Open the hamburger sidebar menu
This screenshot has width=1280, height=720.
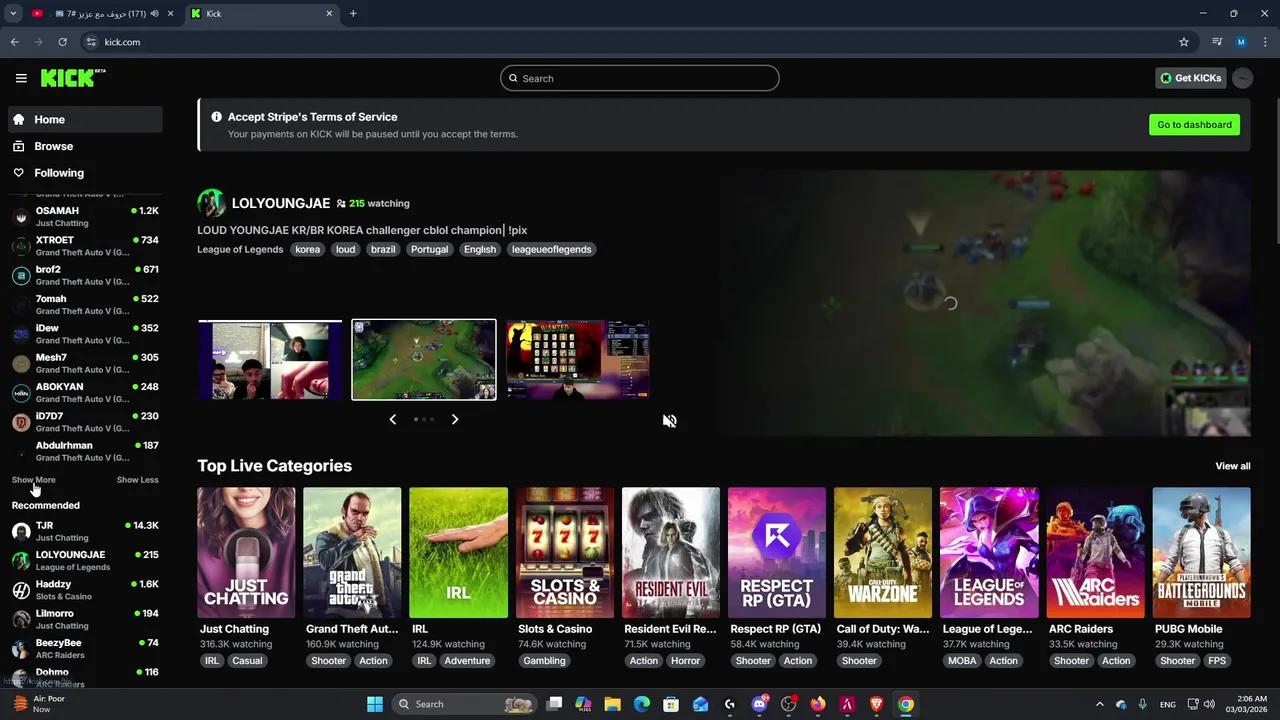(x=21, y=78)
